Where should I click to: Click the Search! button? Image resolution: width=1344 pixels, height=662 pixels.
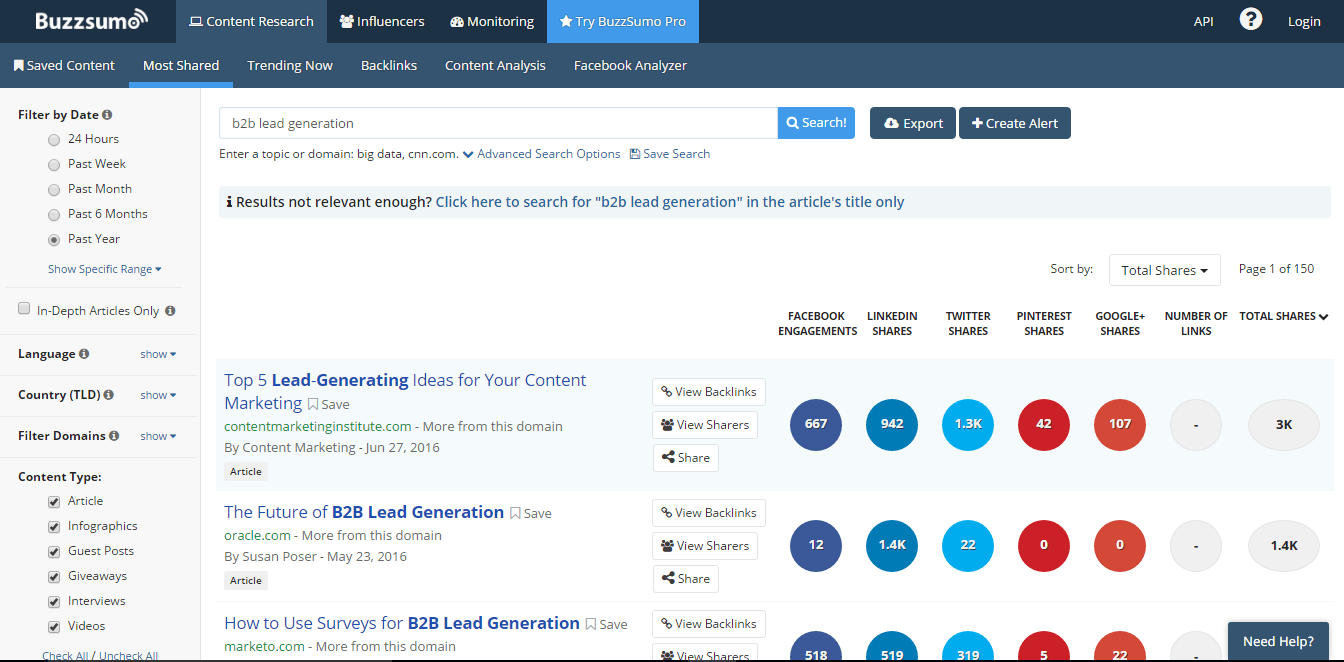pyautogui.click(x=816, y=123)
